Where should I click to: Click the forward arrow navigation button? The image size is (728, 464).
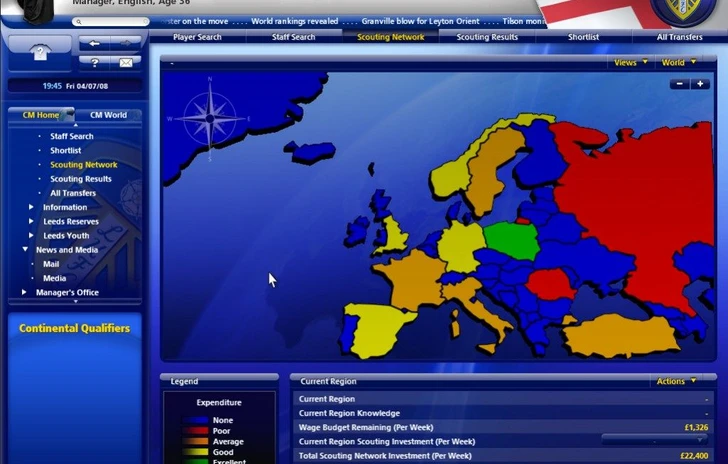[x=125, y=44]
